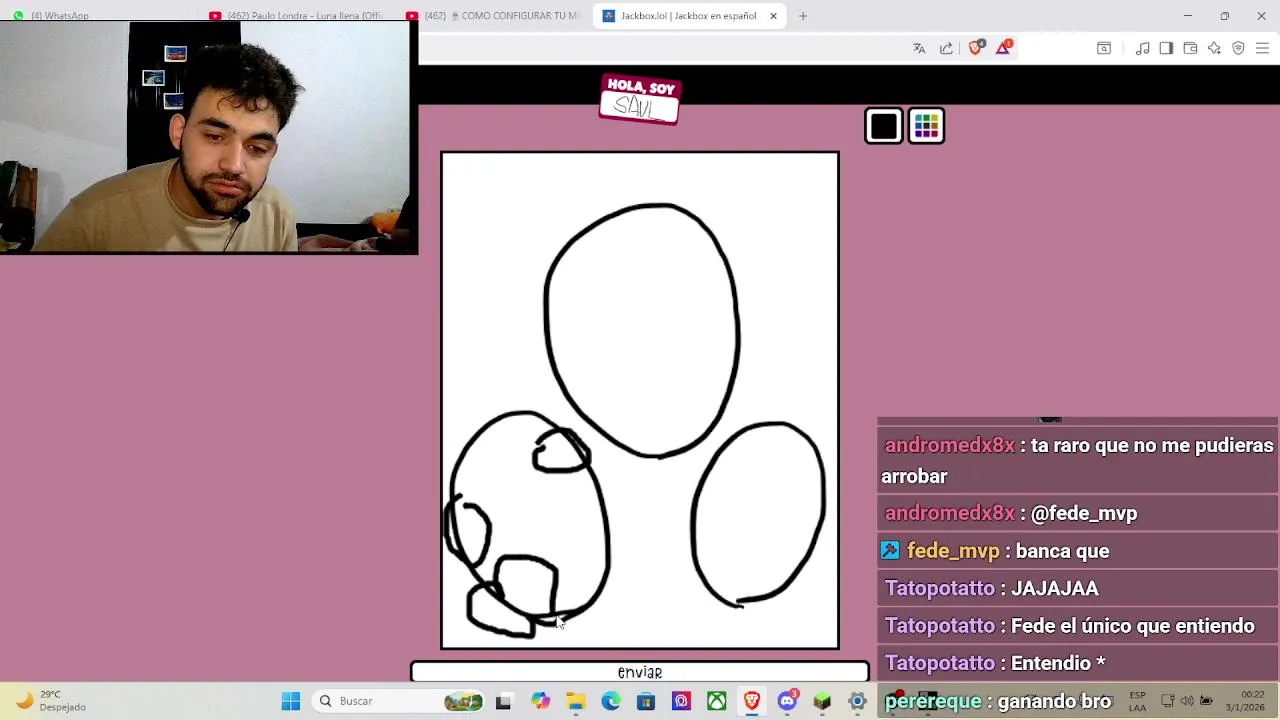
Task: Open Microsoft Store from taskbar
Action: [x=646, y=701]
